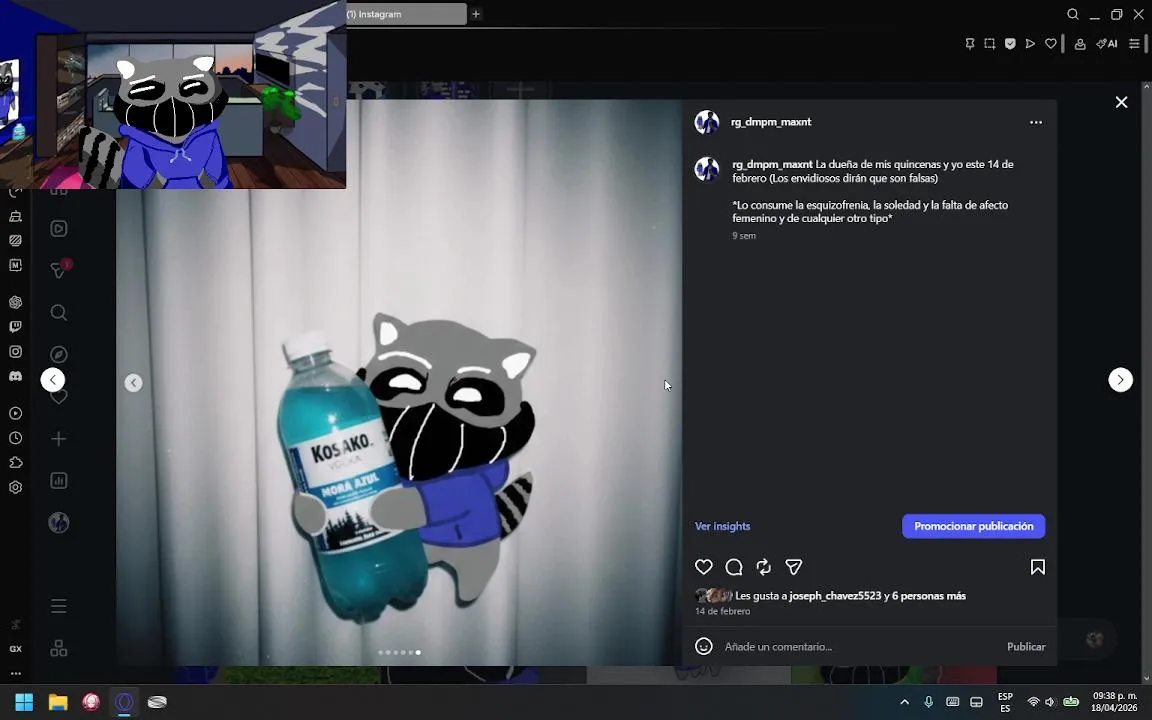
Task: Open Instagram messages with notification badge
Action: point(59,270)
